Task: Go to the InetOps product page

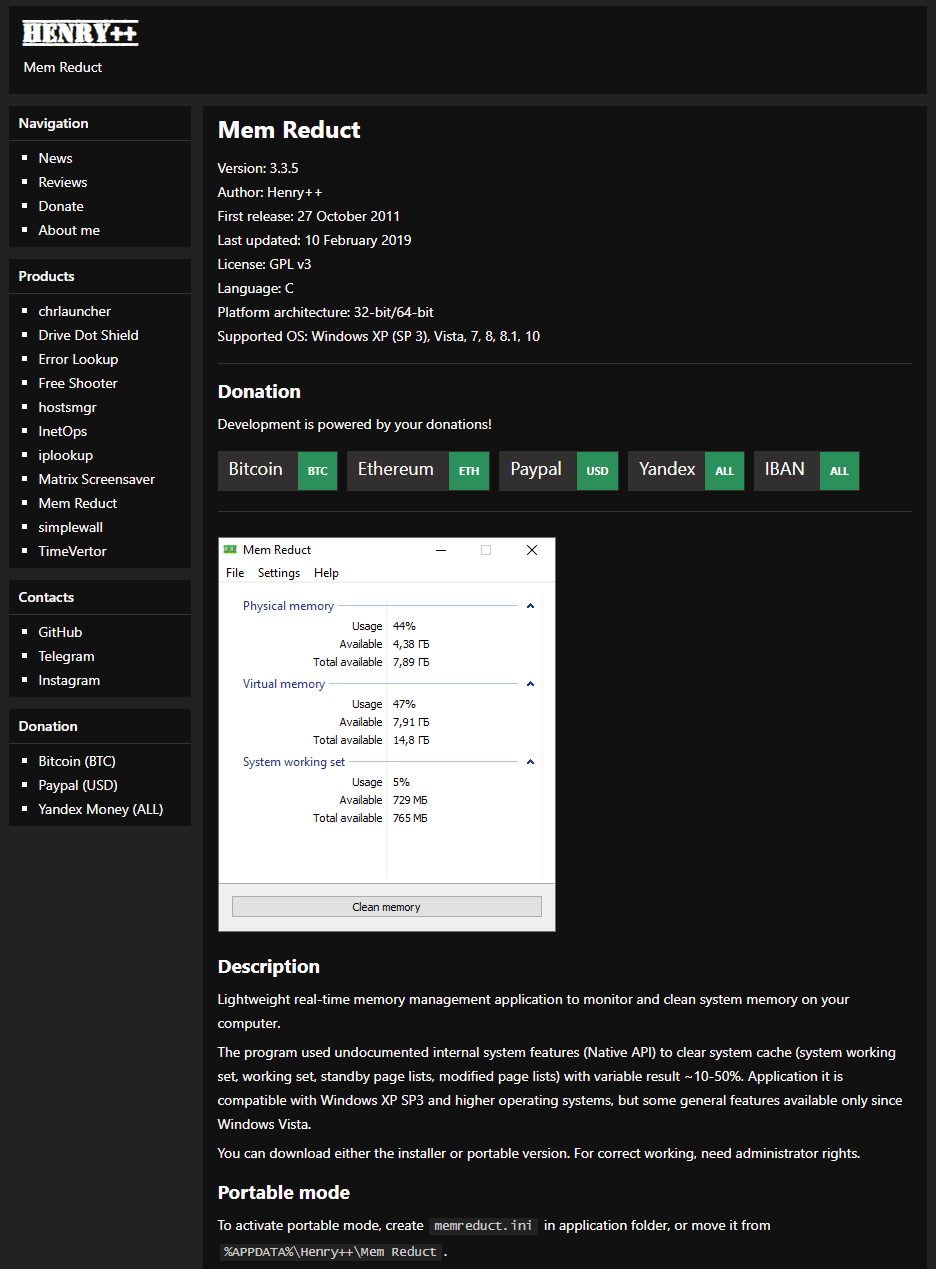Action: tap(63, 431)
